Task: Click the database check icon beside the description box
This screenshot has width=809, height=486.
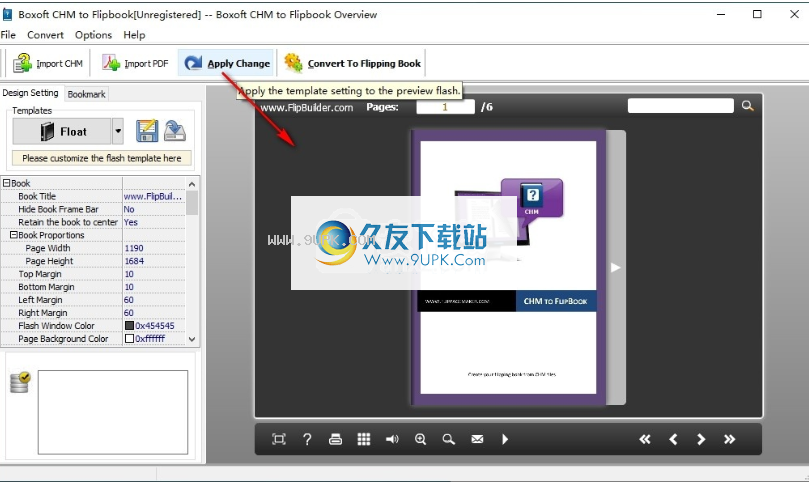Action: (20, 382)
